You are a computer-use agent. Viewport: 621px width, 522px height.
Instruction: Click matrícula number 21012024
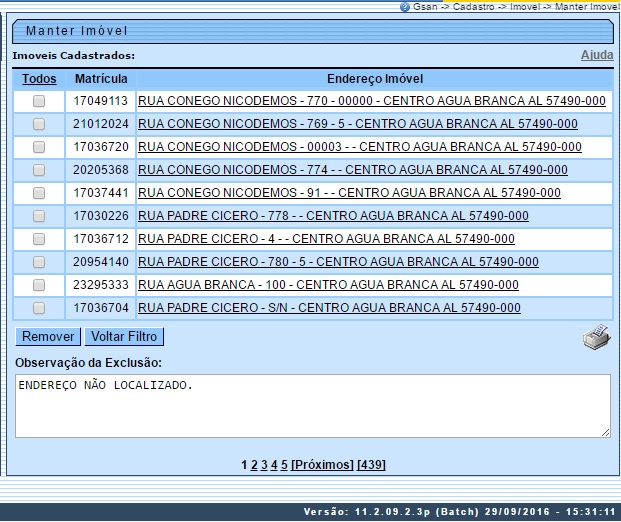pos(101,124)
